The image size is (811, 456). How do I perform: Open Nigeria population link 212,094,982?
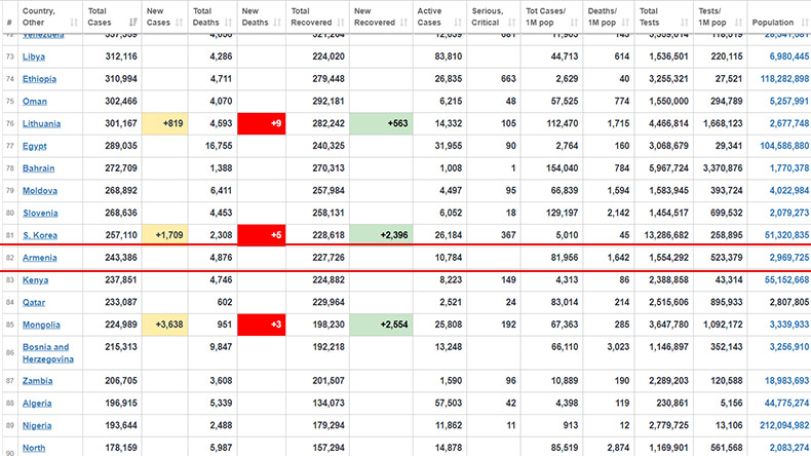785,425
